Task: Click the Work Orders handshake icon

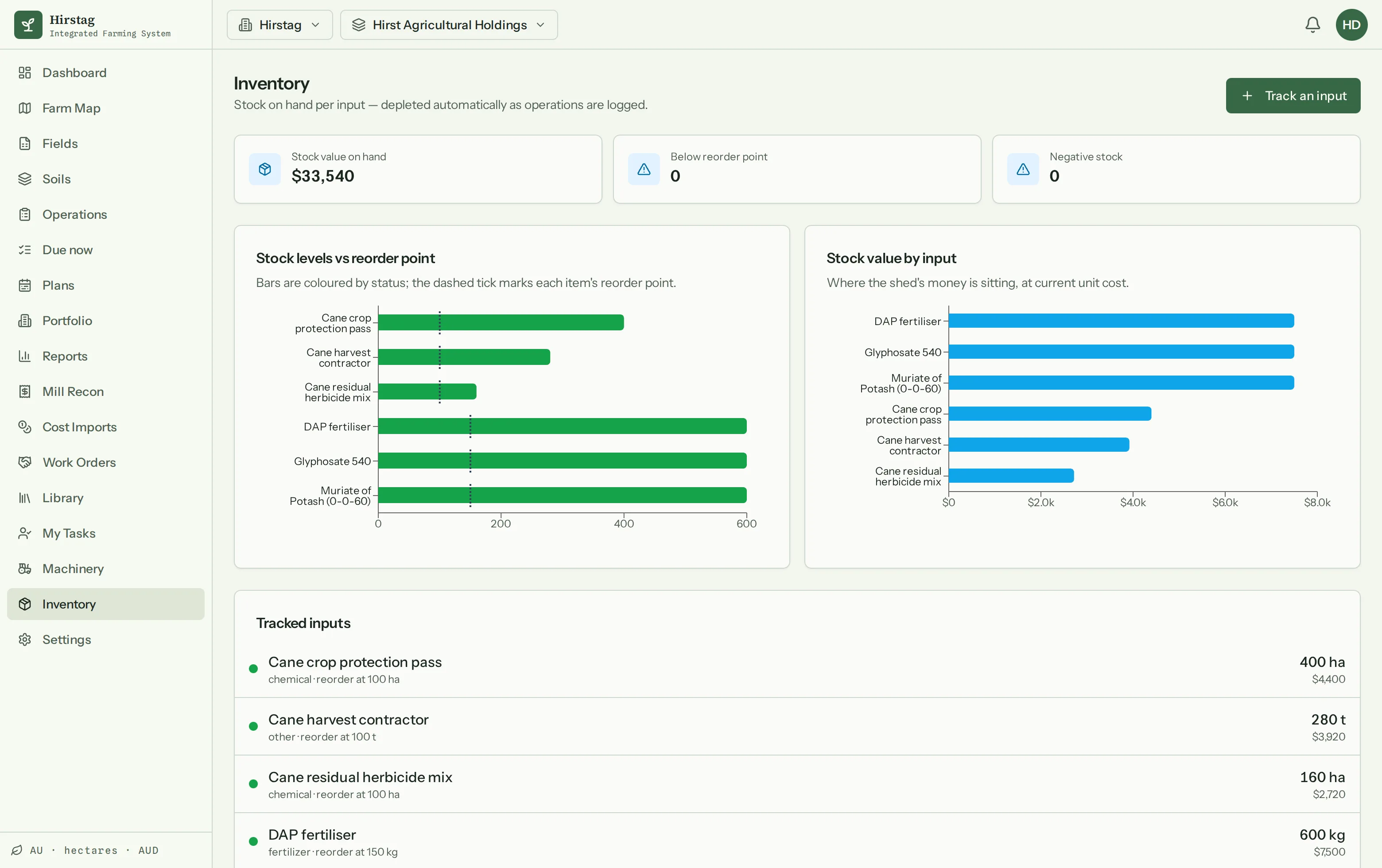Action: tap(25, 462)
